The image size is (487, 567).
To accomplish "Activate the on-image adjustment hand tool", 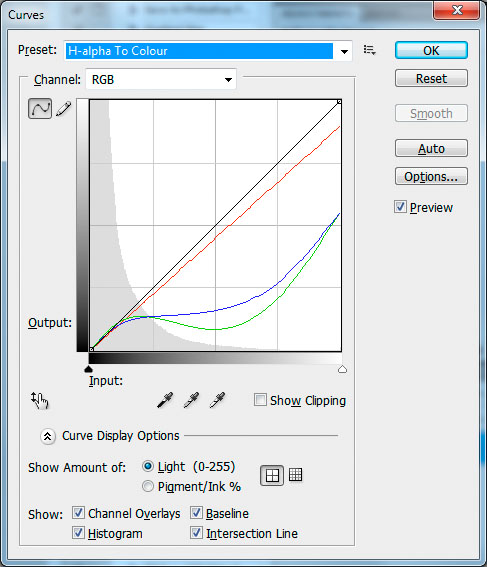I will pos(39,400).
